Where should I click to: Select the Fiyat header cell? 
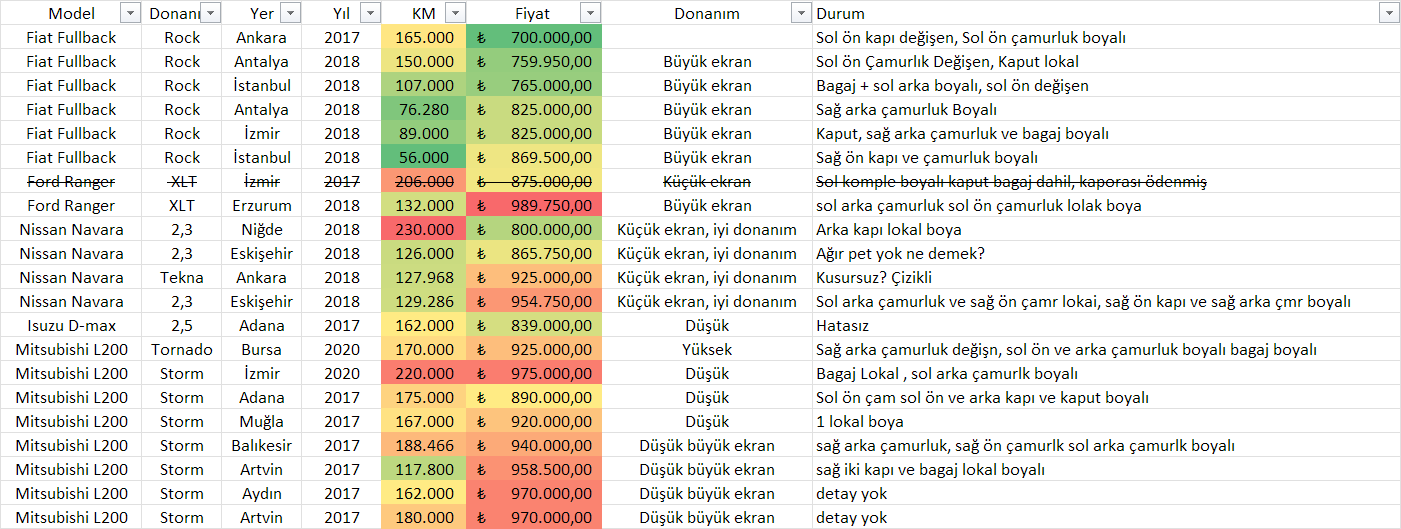click(x=534, y=13)
